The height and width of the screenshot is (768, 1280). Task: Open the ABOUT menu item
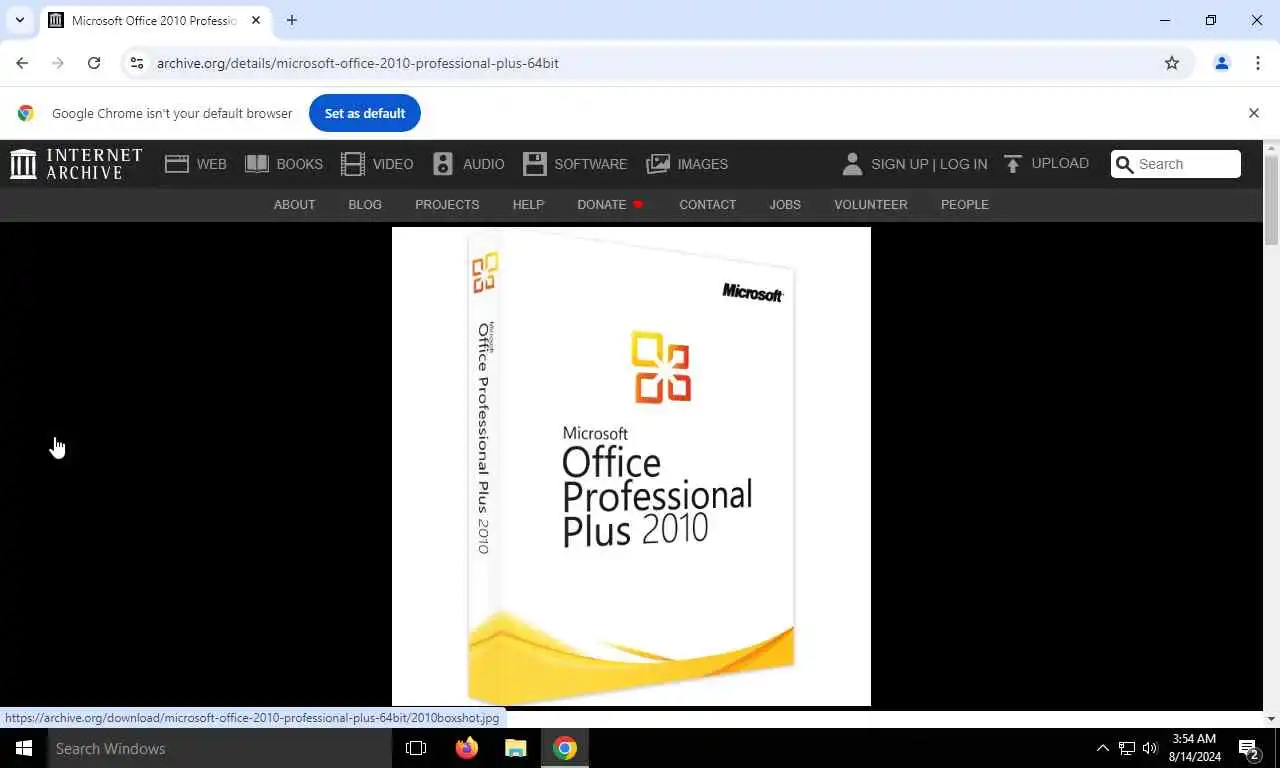pyautogui.click(x=294, y=204)
